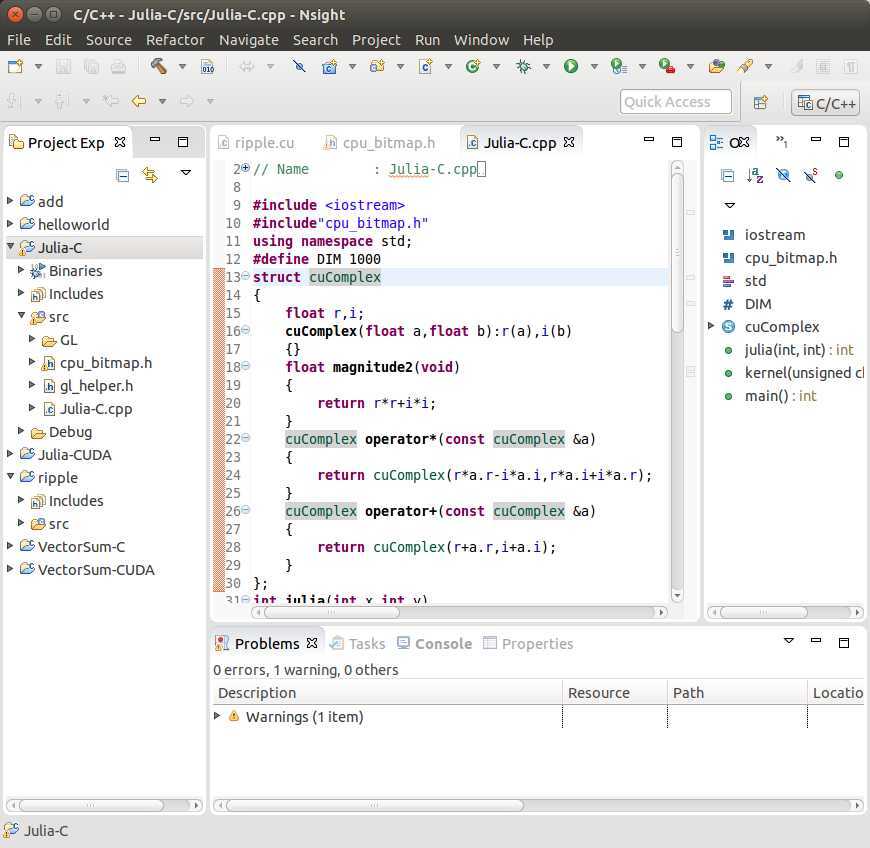The image size is (870, 848).
Task: Click the C/C++ perspective button
Action: point(826,103)
